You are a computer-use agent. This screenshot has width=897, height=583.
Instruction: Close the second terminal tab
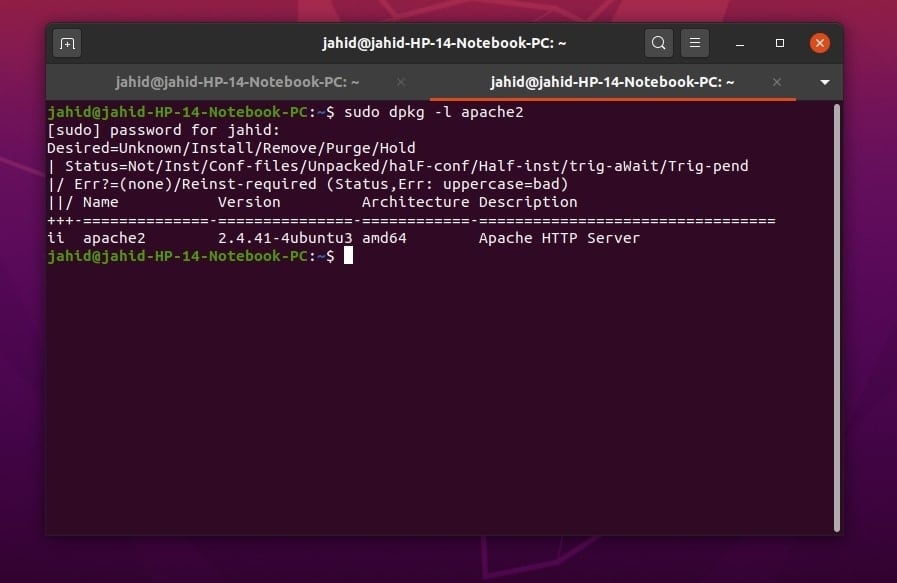[x=776, y=82]
